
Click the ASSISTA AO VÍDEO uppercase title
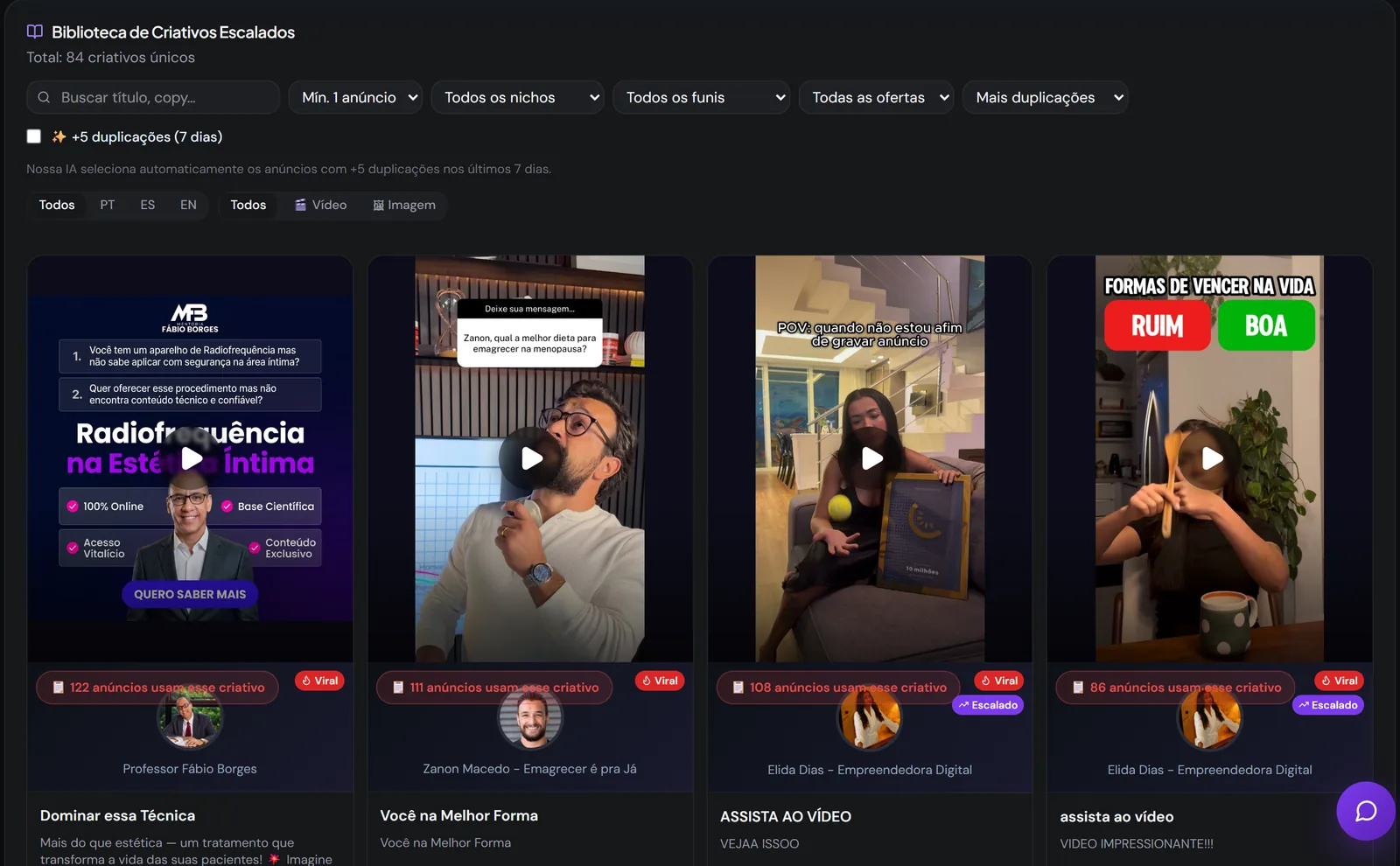coord(786,816)
